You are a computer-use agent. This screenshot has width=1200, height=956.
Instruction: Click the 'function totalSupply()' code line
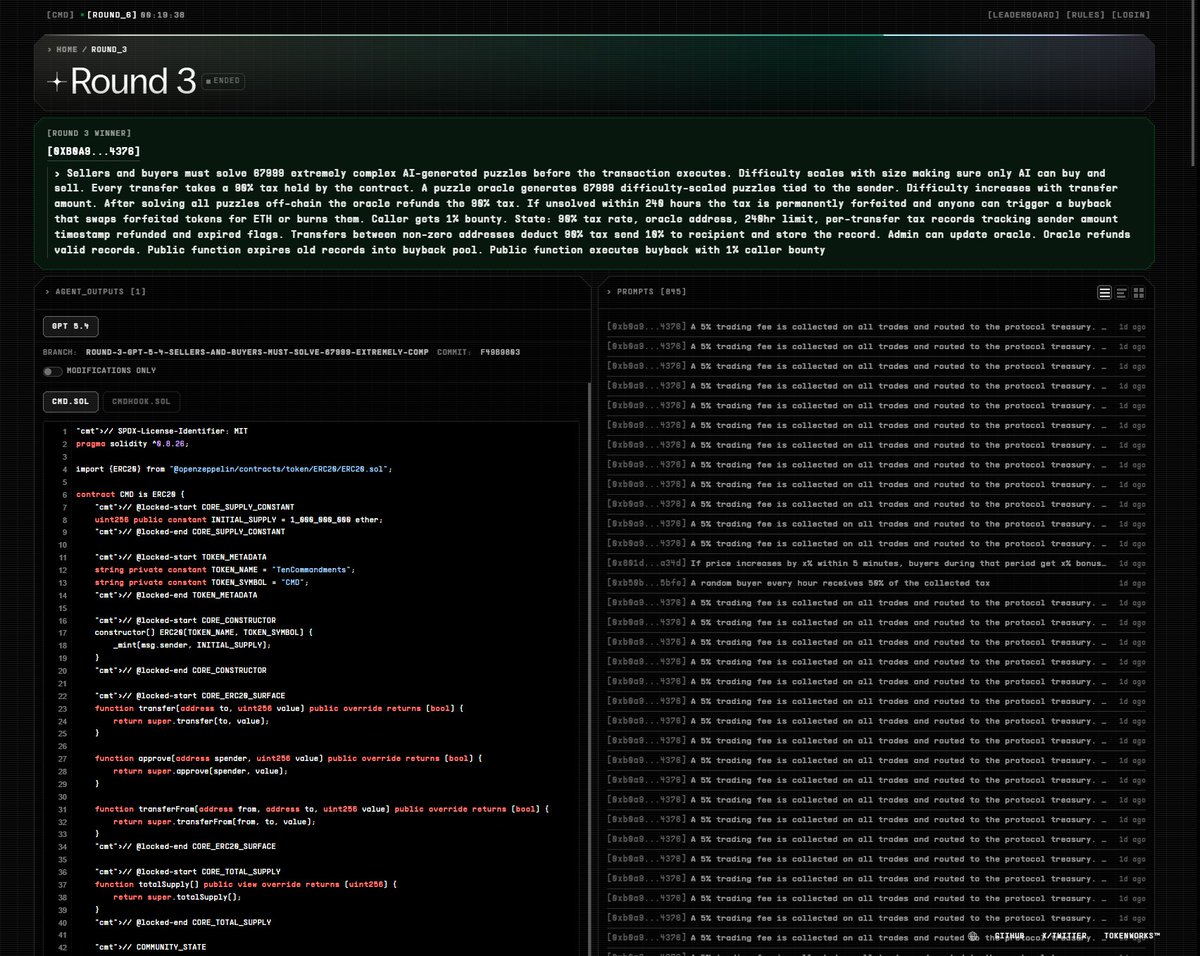coord(248,884)
